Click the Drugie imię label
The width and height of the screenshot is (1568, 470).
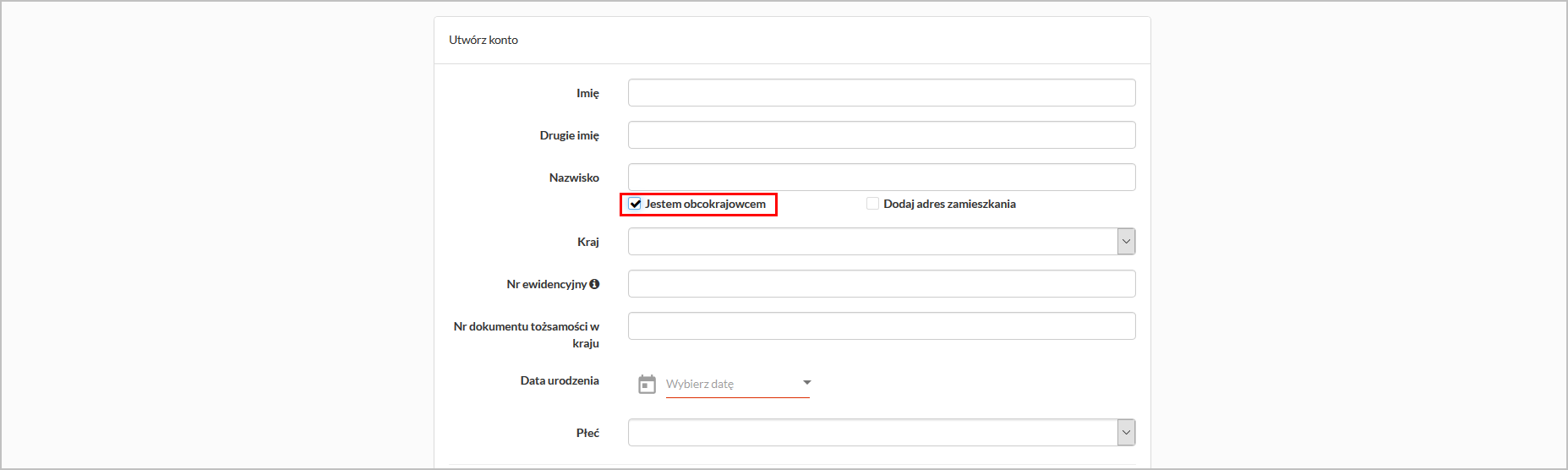tap(569, 135)
